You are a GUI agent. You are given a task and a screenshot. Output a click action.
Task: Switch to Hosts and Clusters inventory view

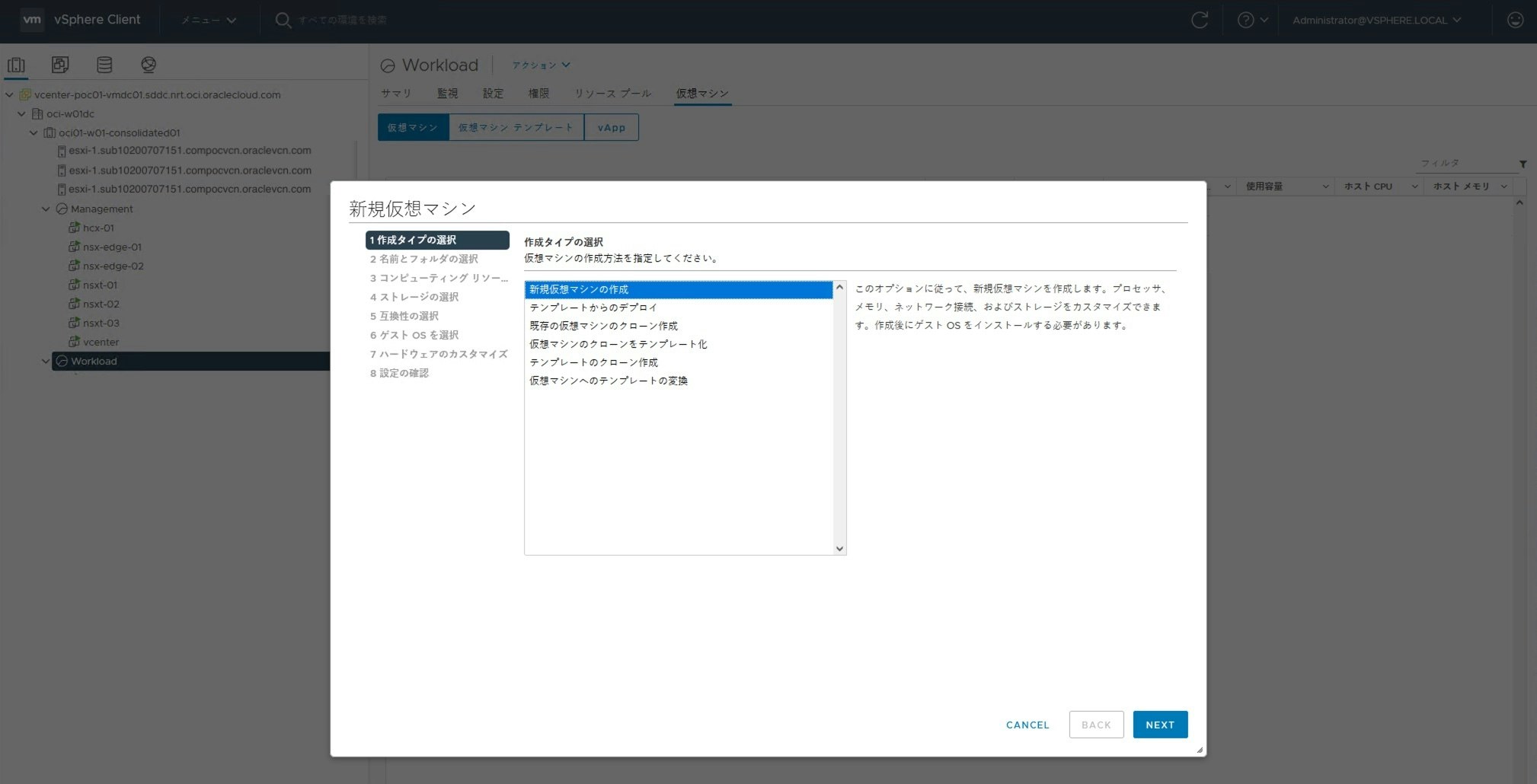(x=16, y=65)
